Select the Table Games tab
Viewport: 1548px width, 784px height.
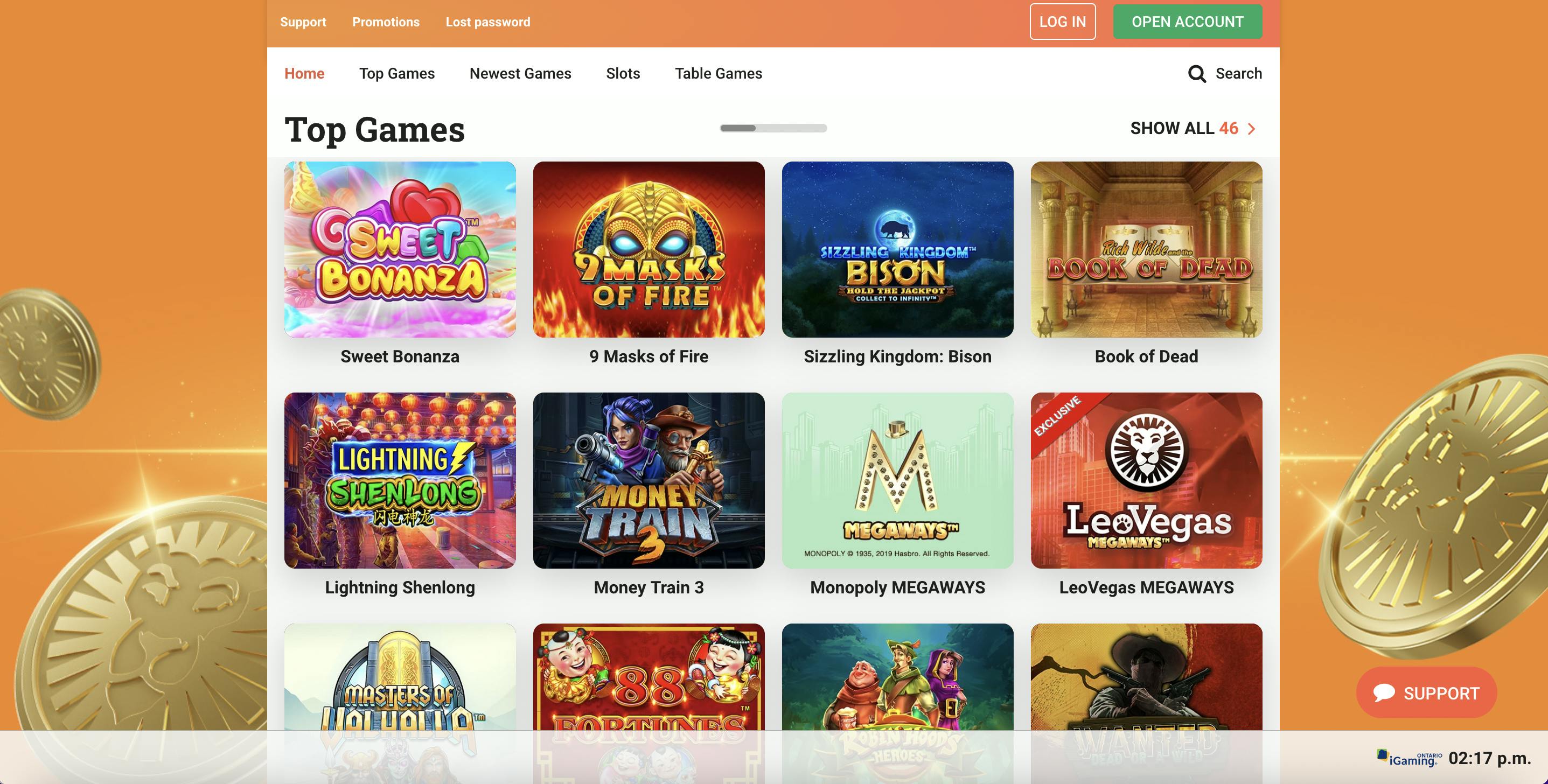(718, 73)
